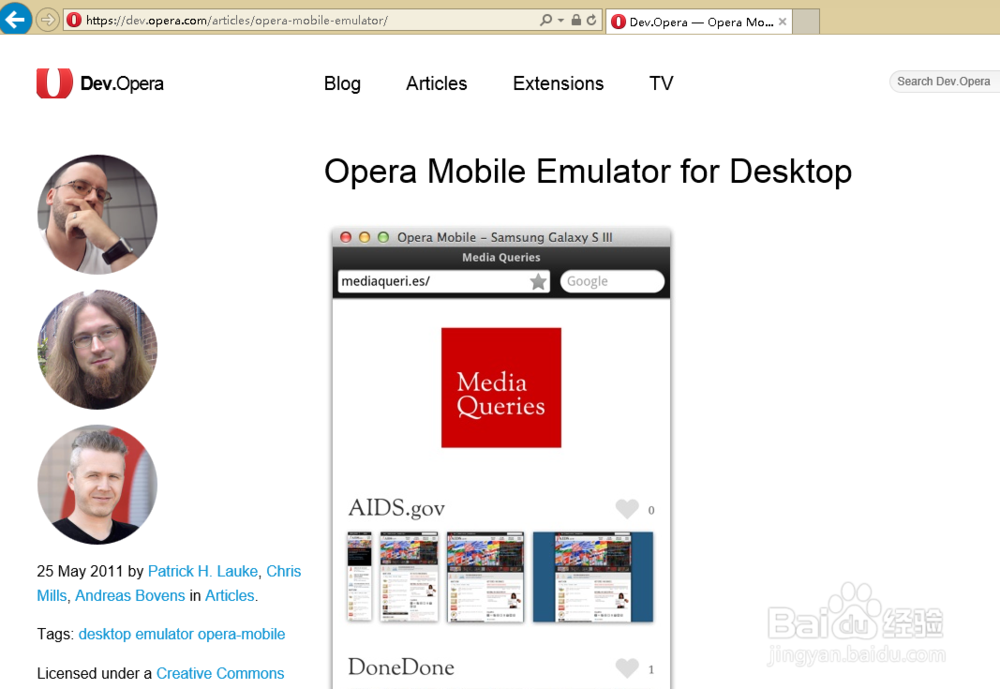Open the address bar dropdown arrow
The image size is (1000, 689).
tap(561, 20)
